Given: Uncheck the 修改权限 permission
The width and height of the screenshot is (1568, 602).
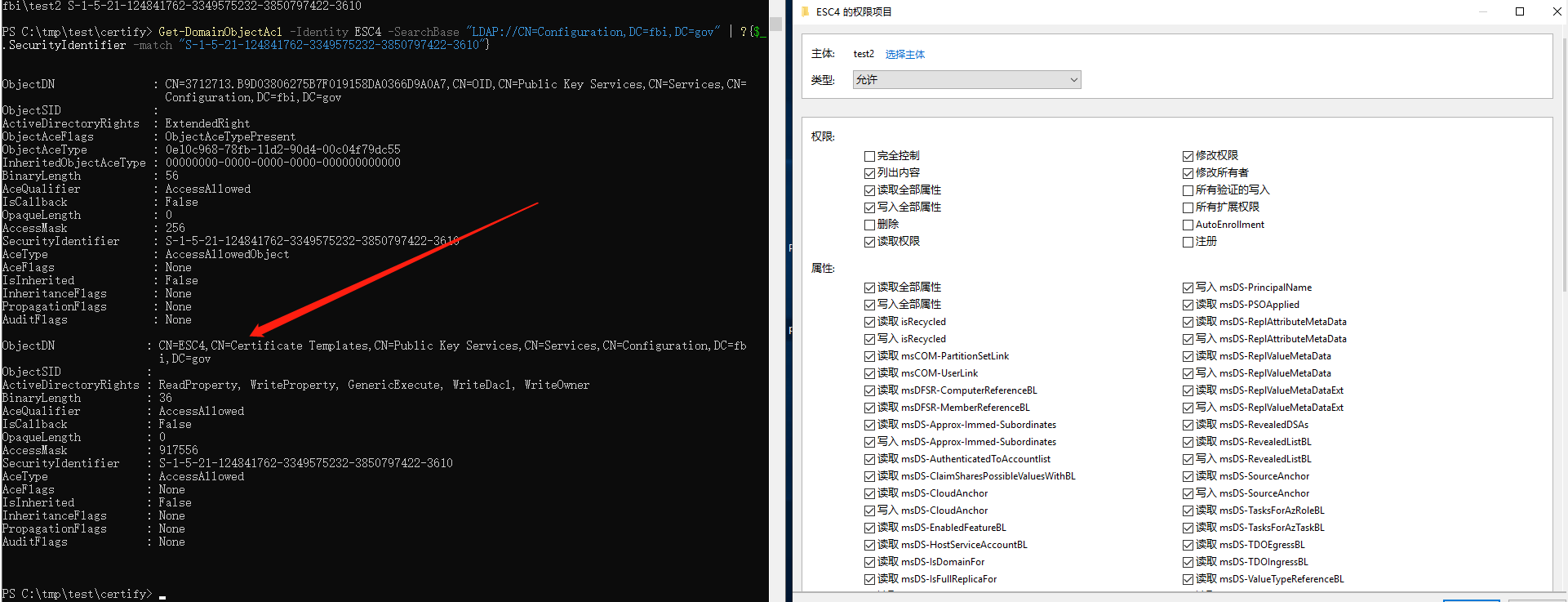Looking at the screenshot, I should [1188, 156].
